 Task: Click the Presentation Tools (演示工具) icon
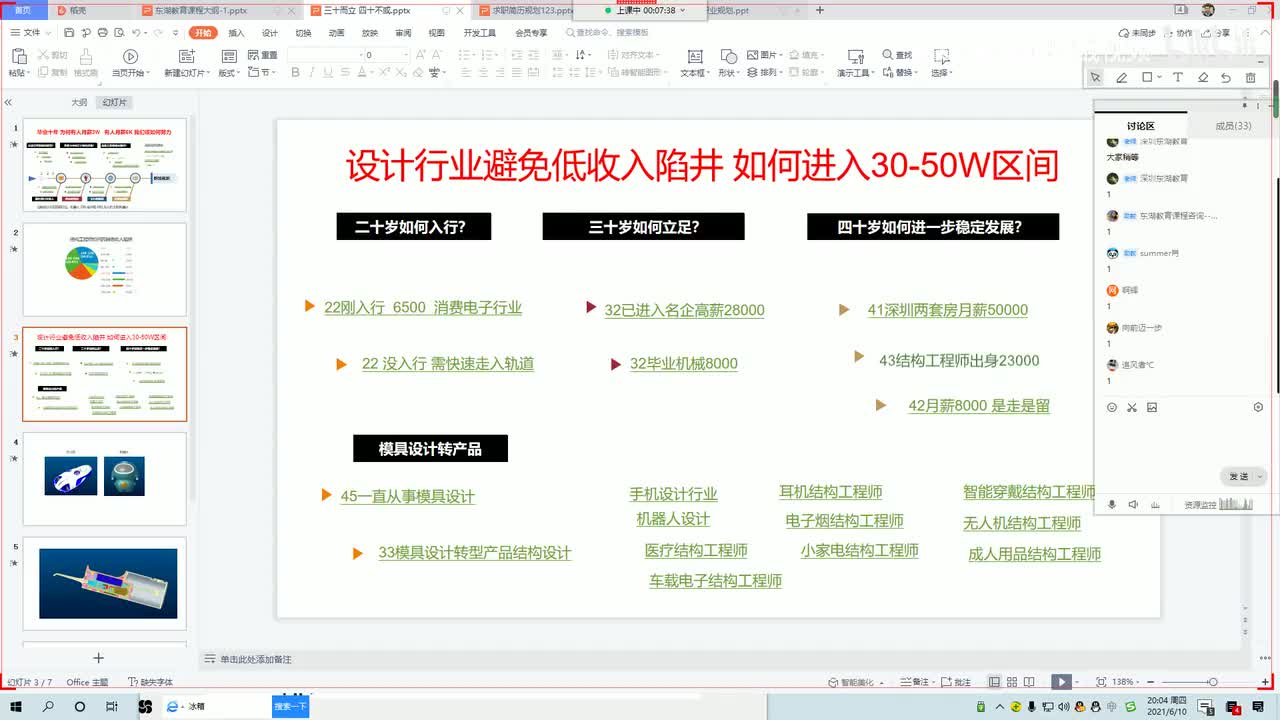[x=855, y=57]
